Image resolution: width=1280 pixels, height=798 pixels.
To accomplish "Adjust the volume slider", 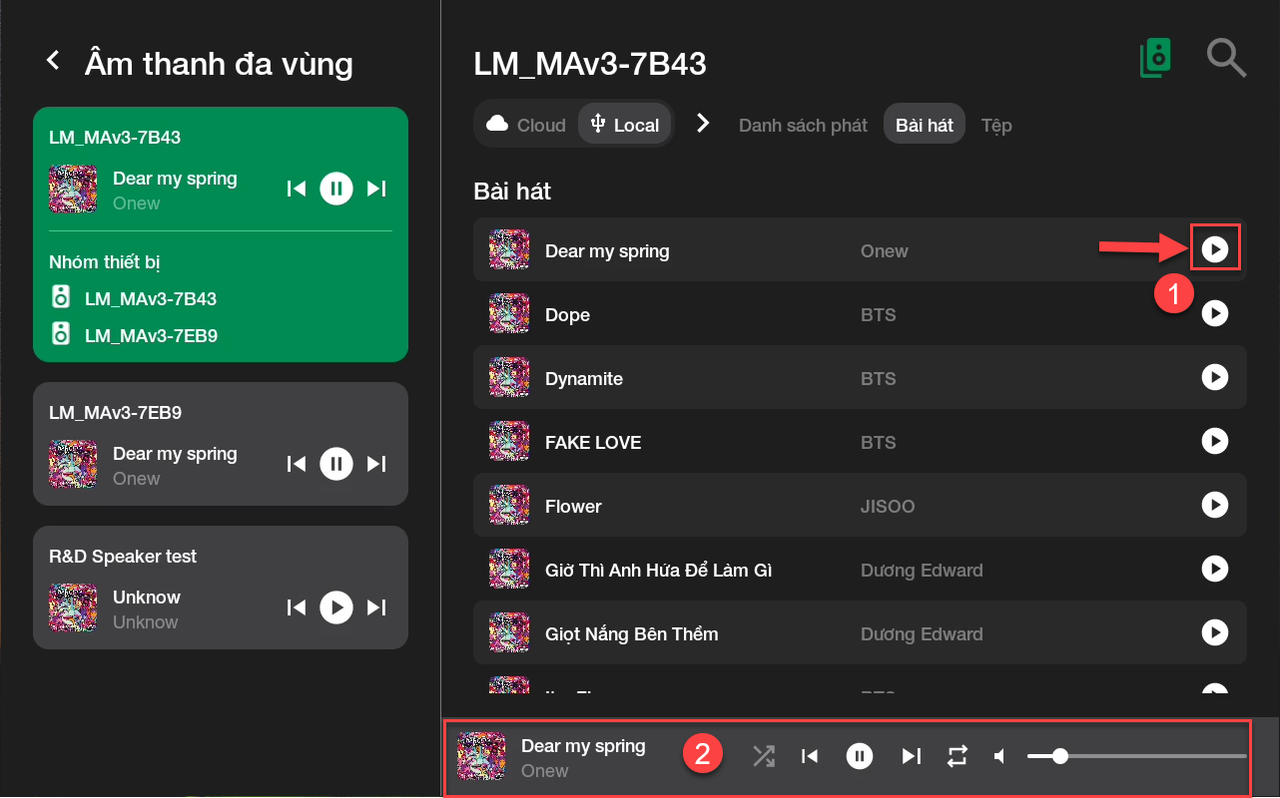I will pyautogui.click(x=1060, y=757).
